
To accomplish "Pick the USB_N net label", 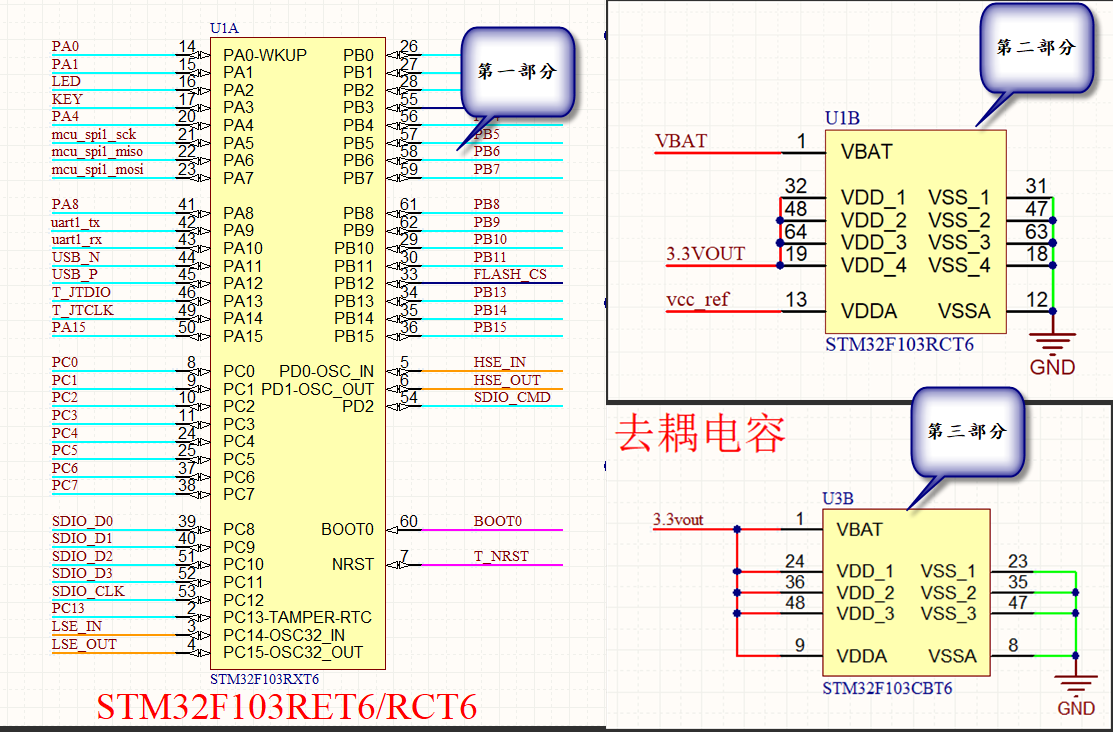I will click(x=76, y=257).
